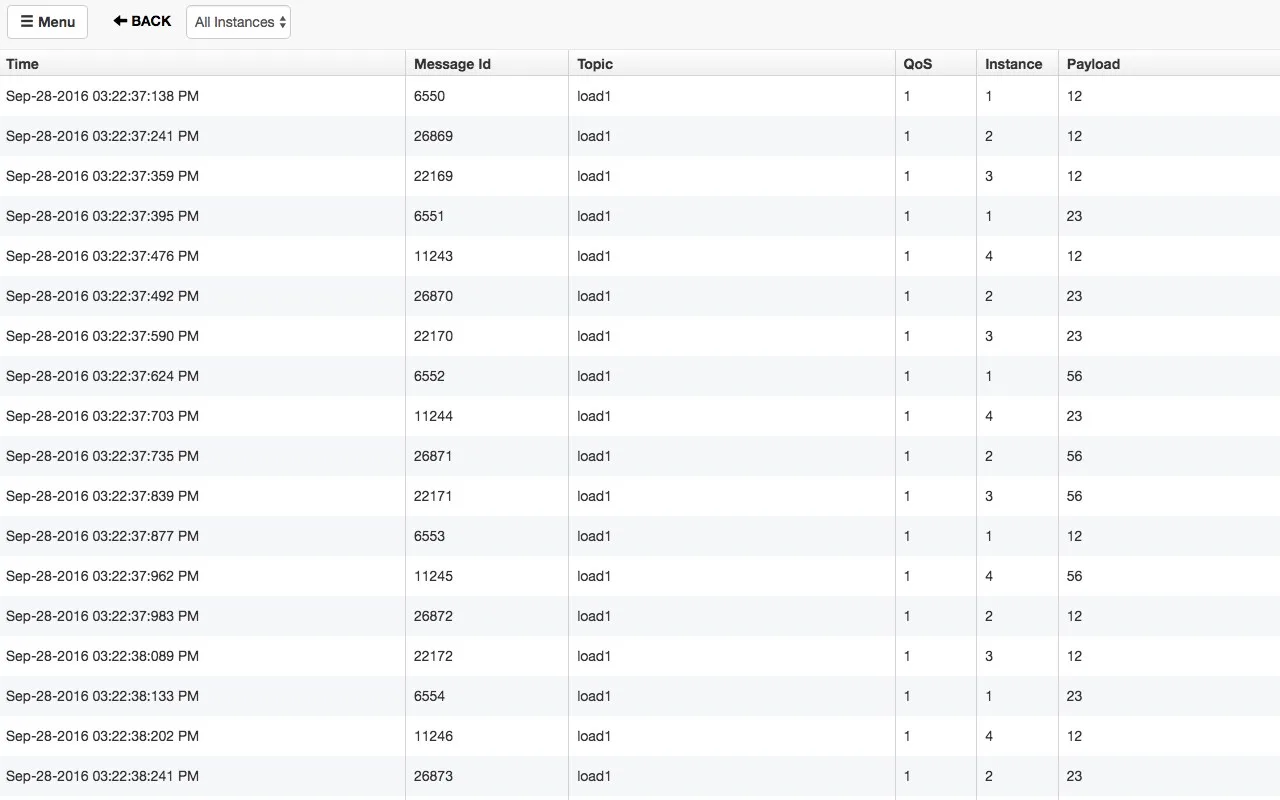This screenshot has height=800, width=1280.
Task: Click timestamp 03:22:37:395 PM
Action: (102, 216)
